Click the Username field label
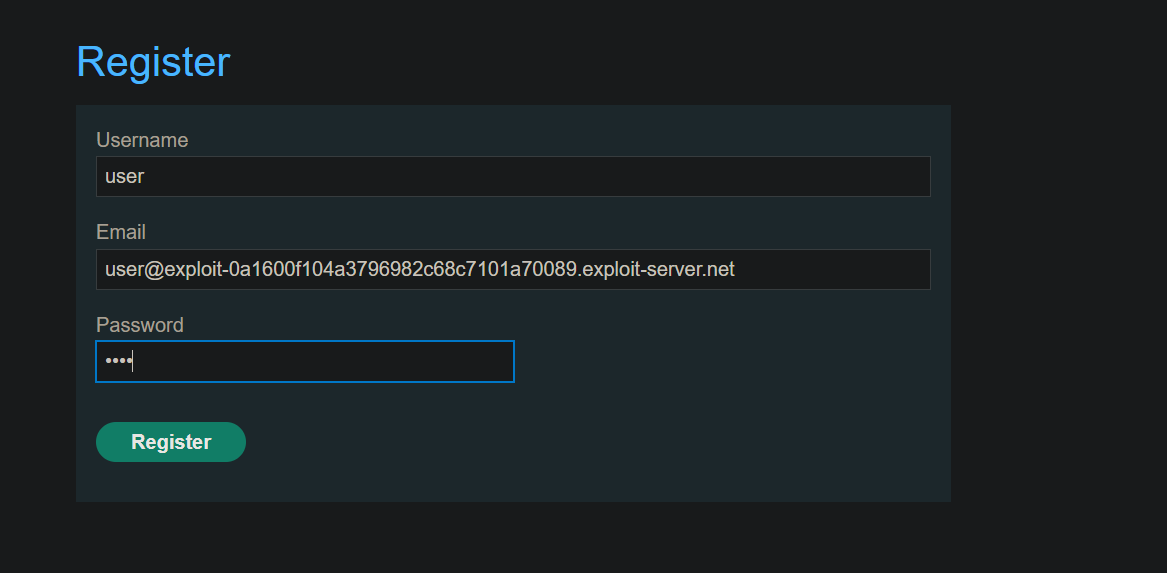The width and height of the screenshot is (1167, 573). pyautogui.click(x=142, y=140)
